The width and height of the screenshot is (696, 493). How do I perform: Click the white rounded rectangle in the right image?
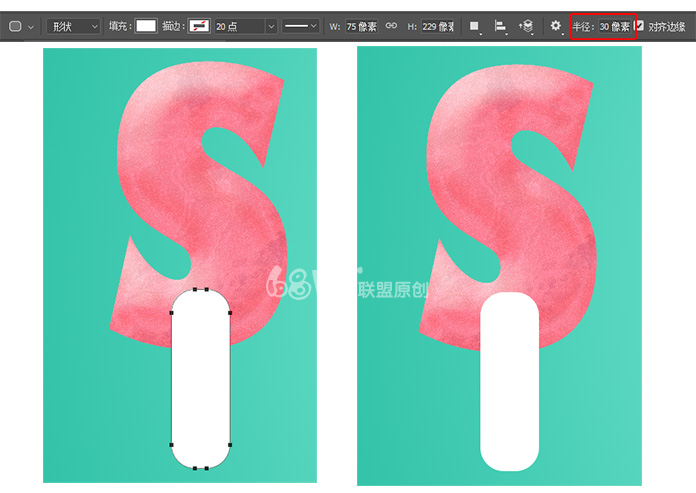point(510,382)
